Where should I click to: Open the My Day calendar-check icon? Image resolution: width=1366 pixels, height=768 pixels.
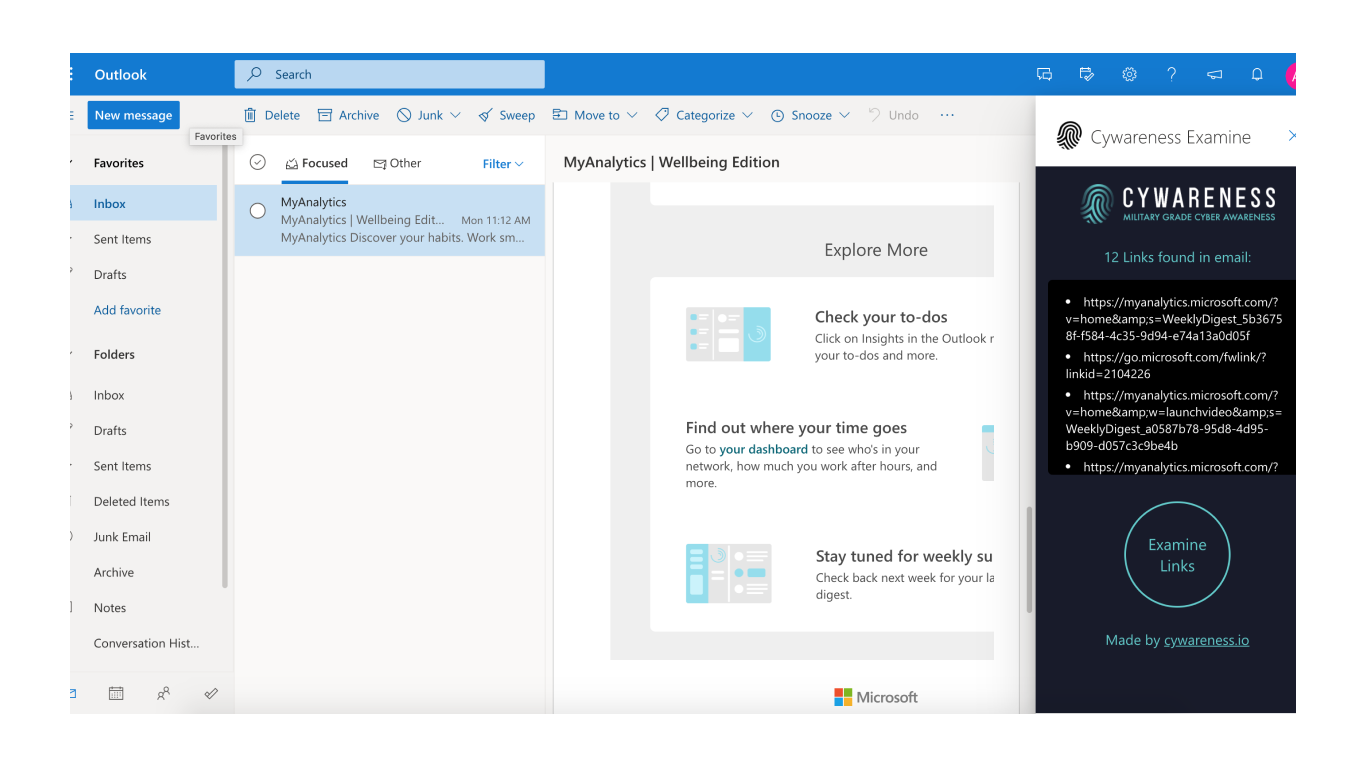point(1087,74)
